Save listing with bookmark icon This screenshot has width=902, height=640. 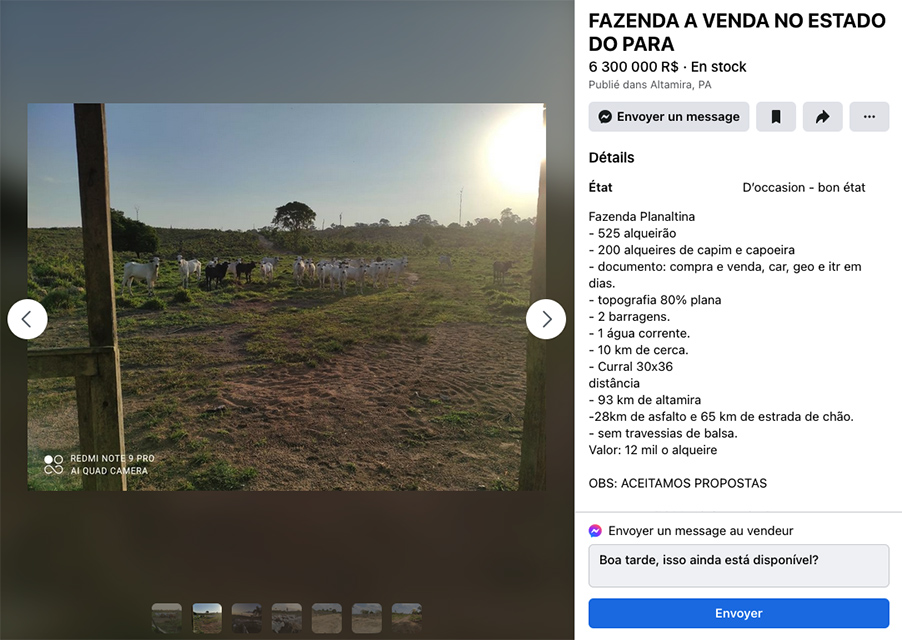click(775, 117)
